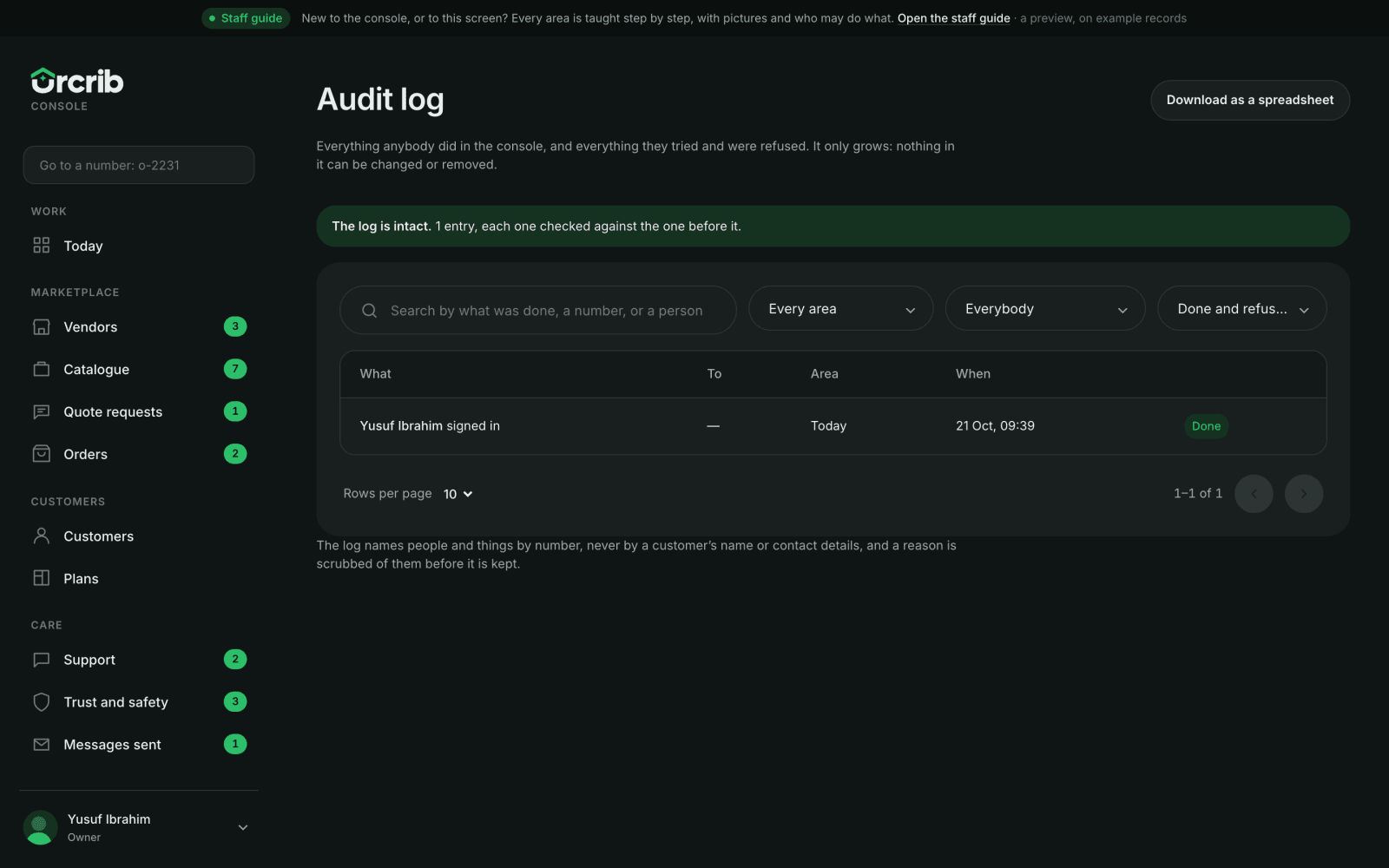Open Trust and safety in the sidebar
This screenshot has height=868, width=1389.
pyautogui.click(x=139, y=702)
